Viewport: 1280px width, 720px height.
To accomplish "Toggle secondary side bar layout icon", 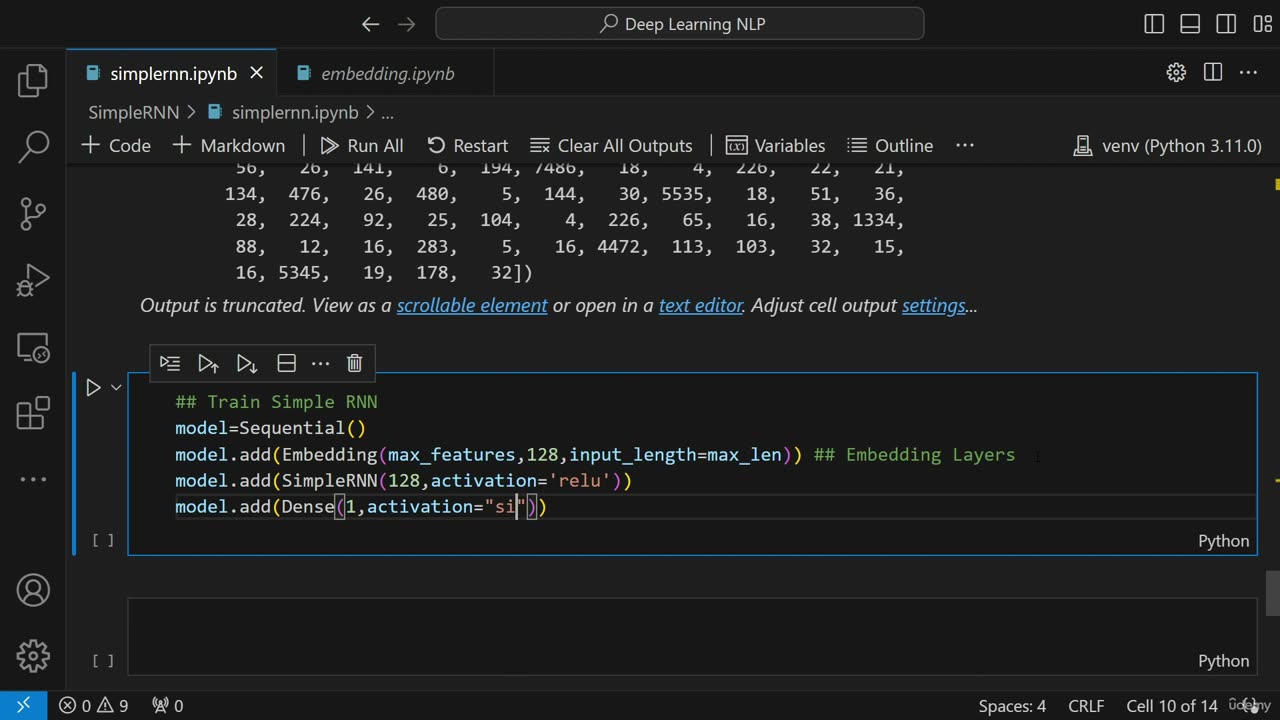I will pos(1226,24).
